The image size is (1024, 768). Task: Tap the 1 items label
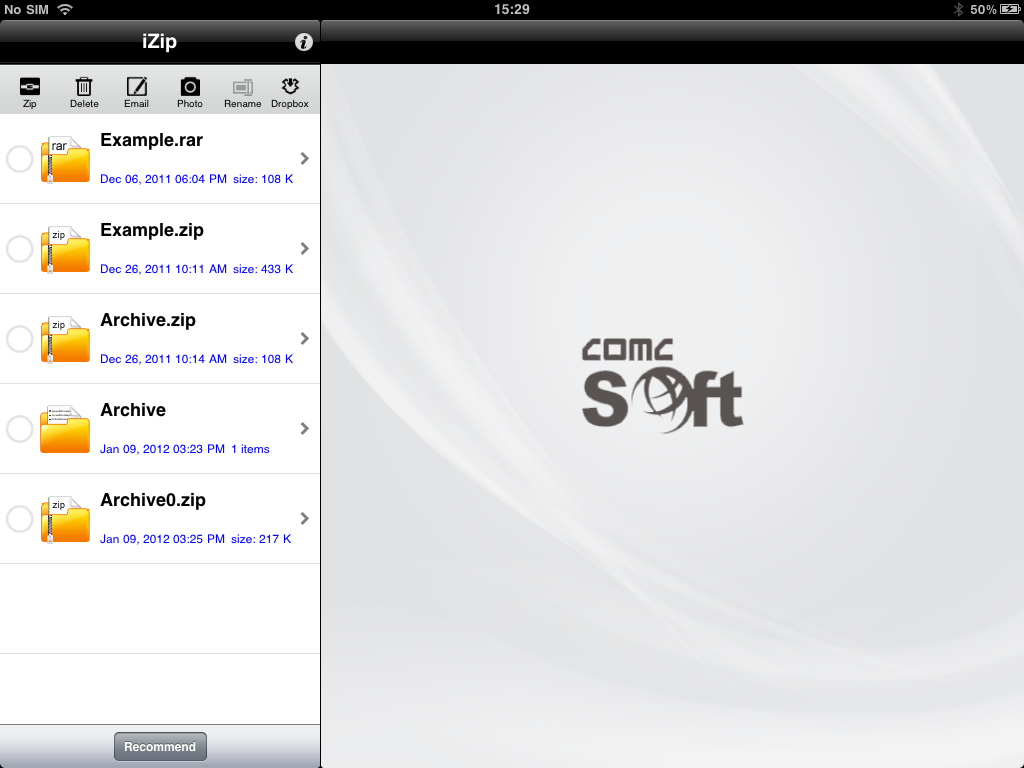click(x=250, y=449)
